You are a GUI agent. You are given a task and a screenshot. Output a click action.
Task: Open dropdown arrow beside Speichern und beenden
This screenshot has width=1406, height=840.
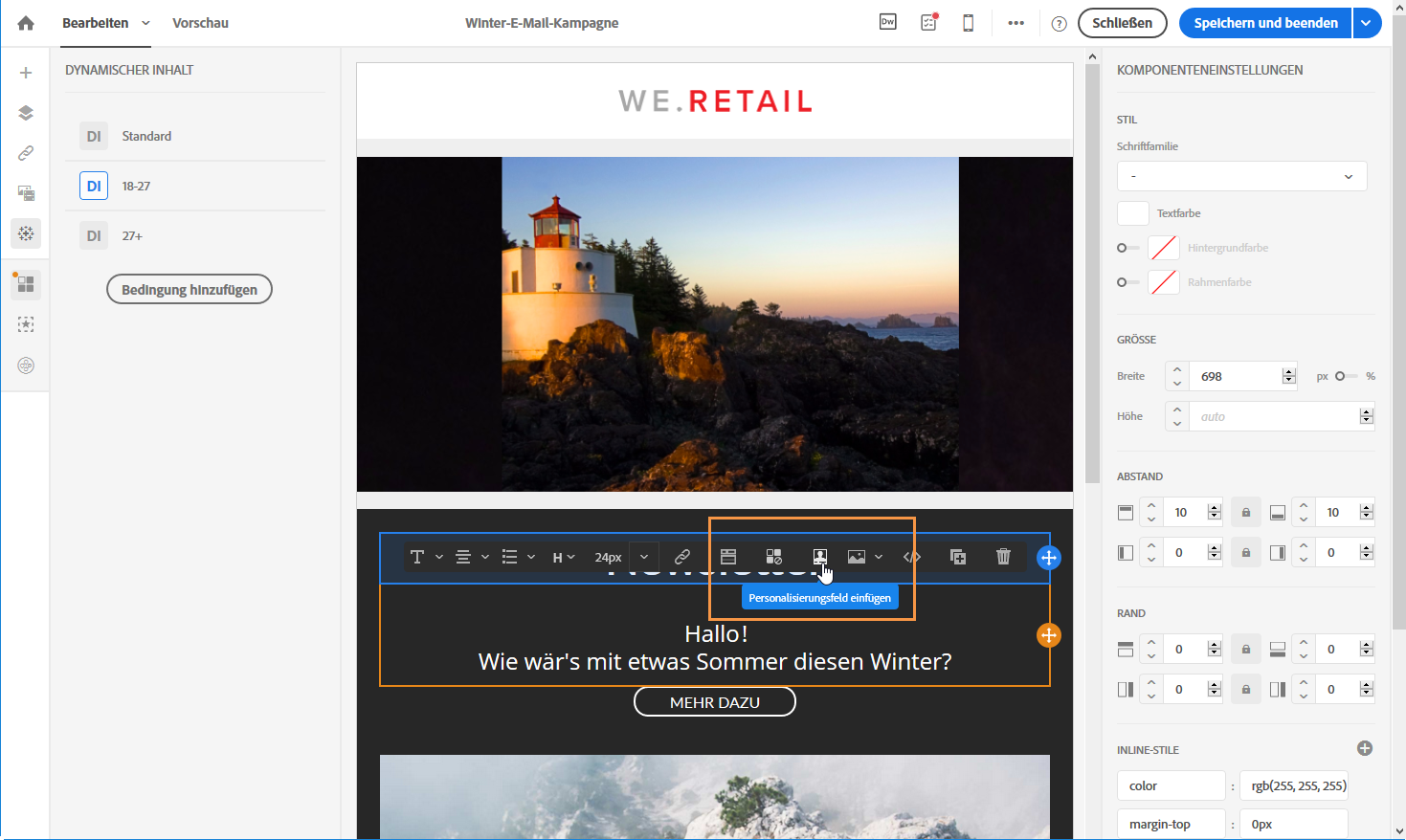click(x=1367, y=23)
